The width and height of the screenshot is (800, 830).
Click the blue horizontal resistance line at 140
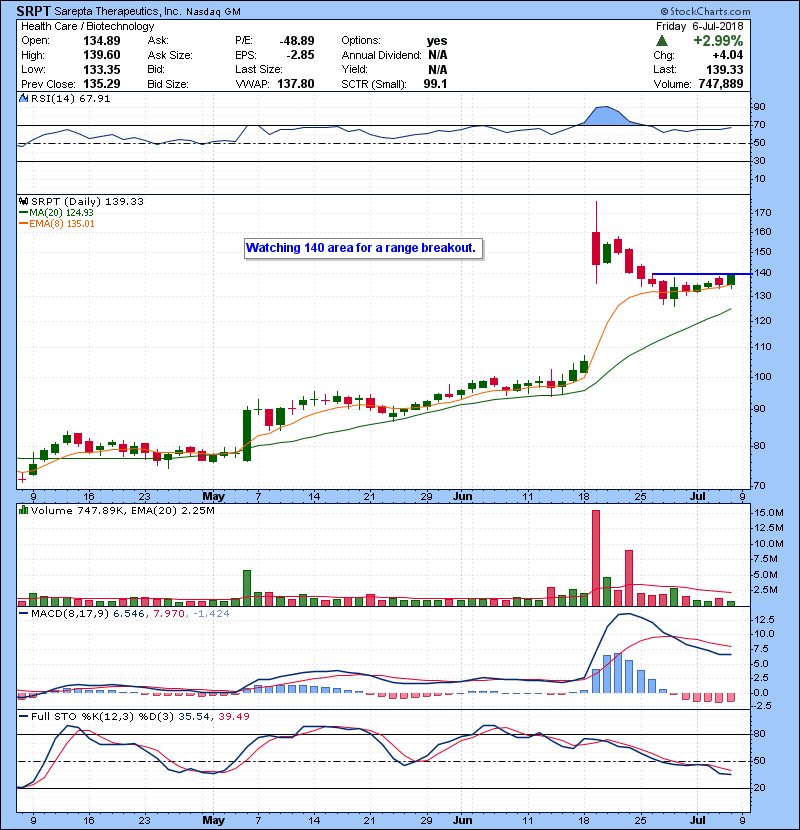[702, 274]
